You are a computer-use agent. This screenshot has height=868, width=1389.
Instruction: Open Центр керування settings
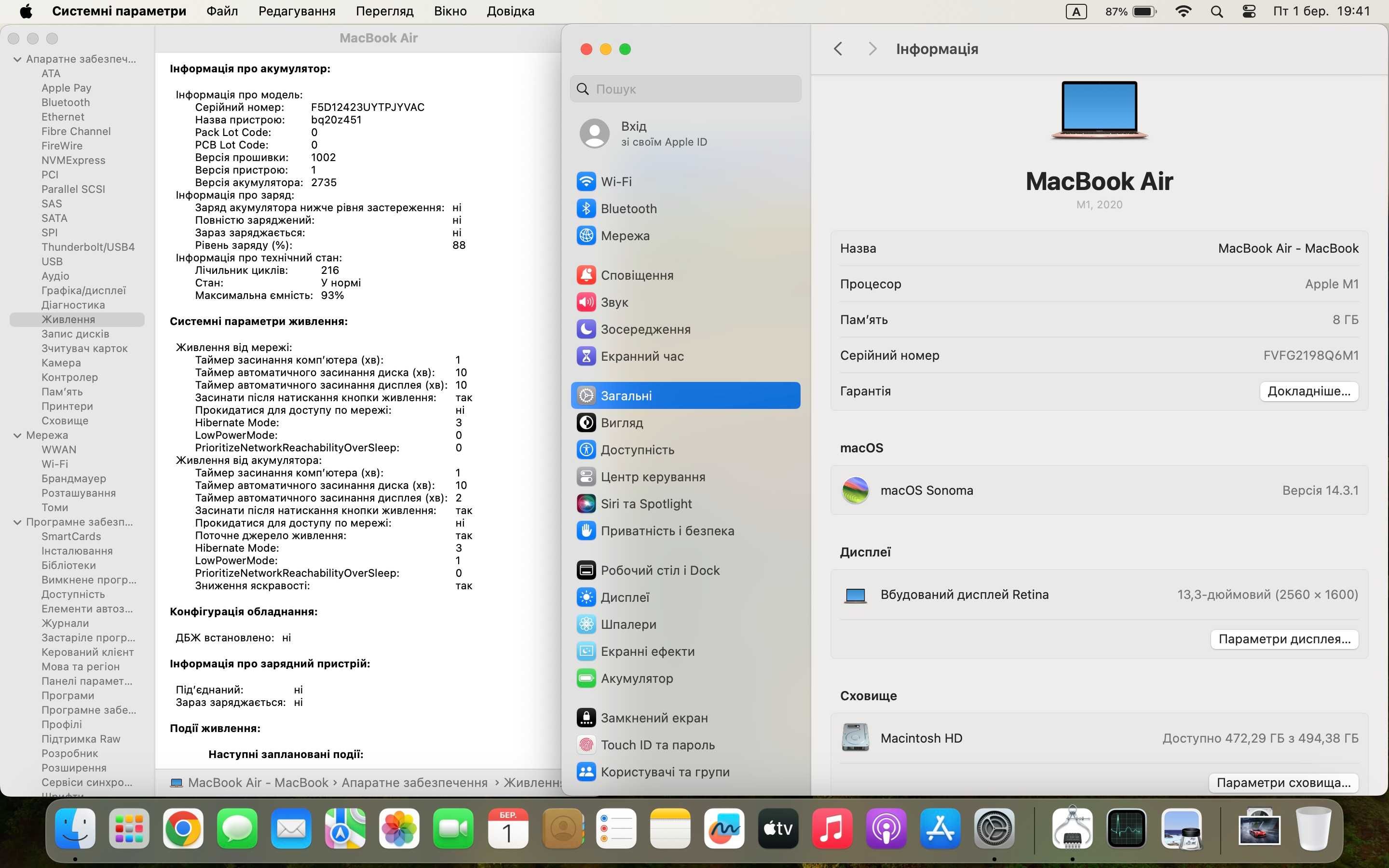pos(685,476)
